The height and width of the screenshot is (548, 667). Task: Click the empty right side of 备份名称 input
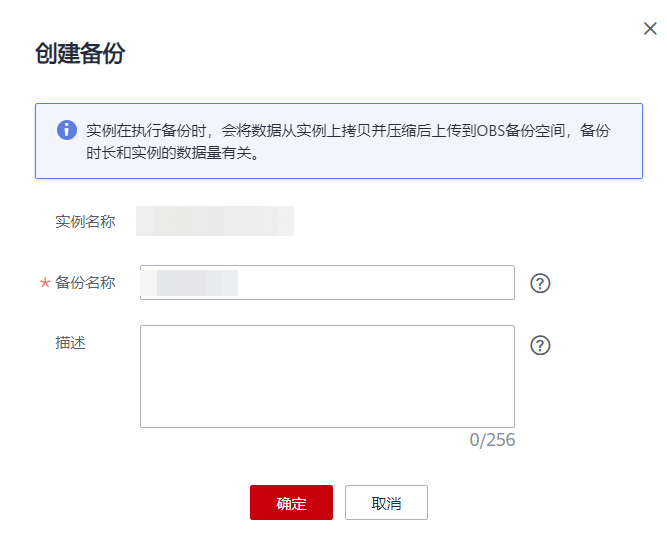click(420, 283)
